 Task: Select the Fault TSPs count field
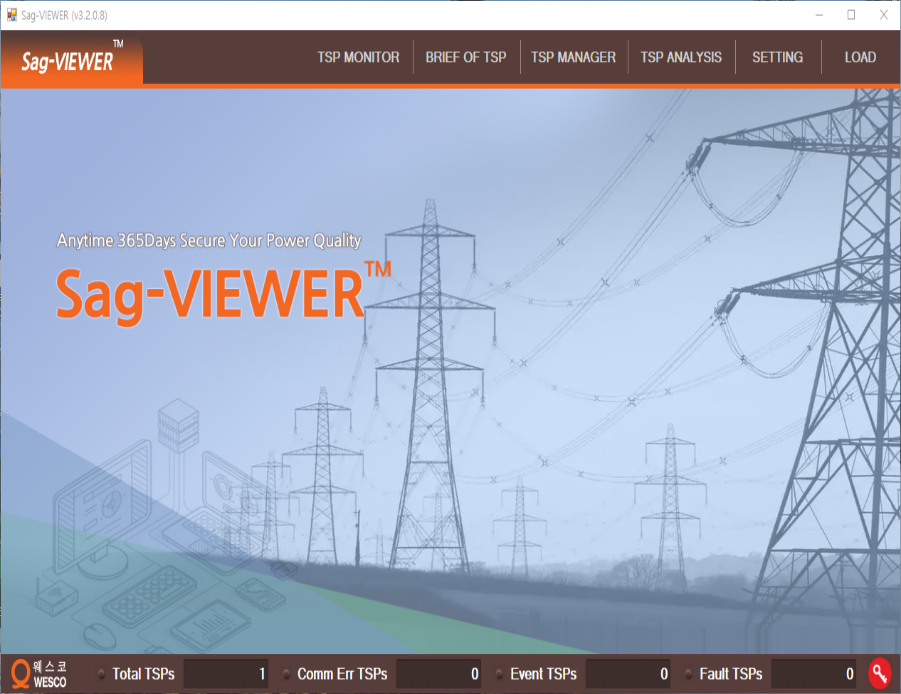[x=814, y=673]
